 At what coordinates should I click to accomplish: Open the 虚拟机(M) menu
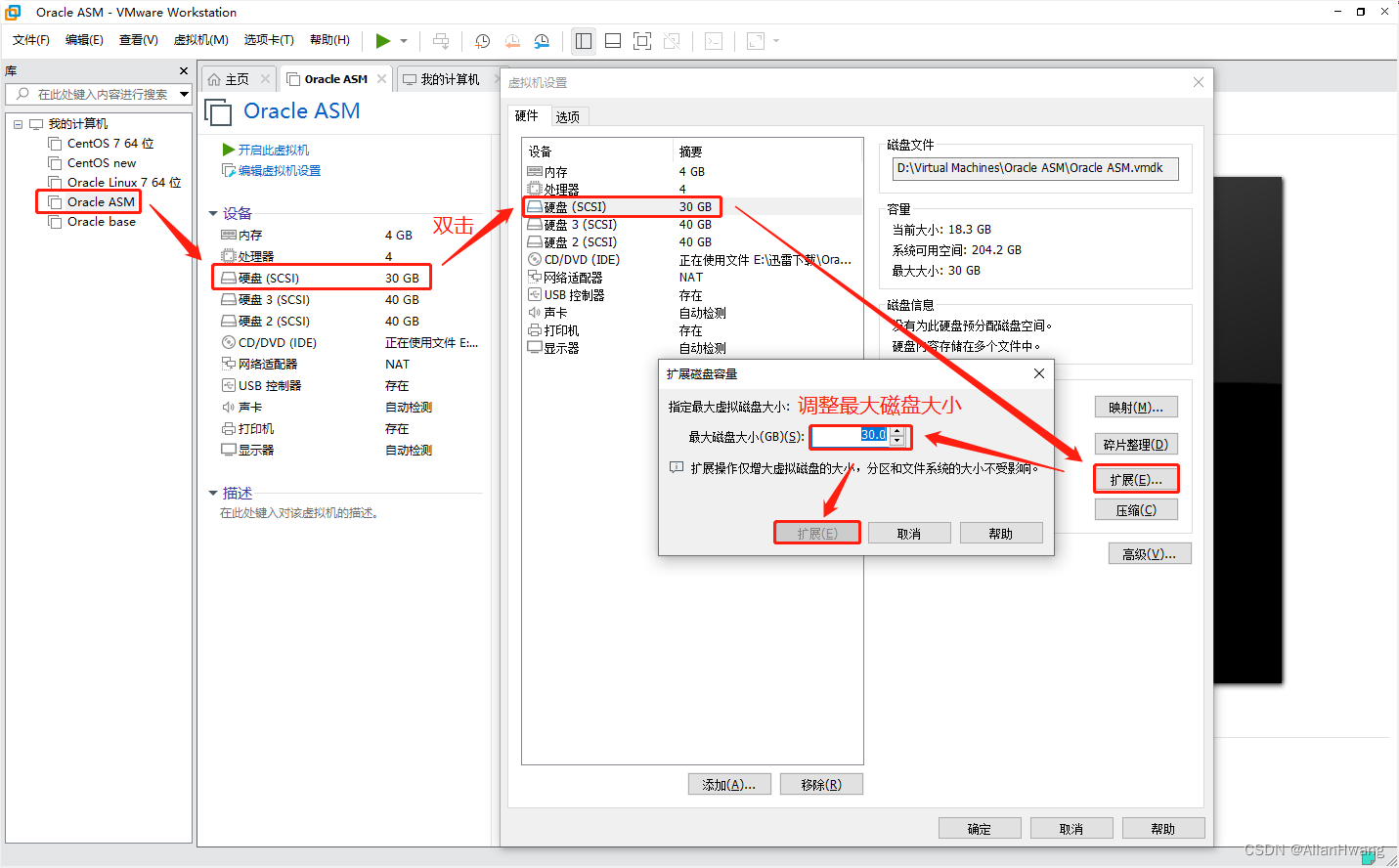coord(200,40)
